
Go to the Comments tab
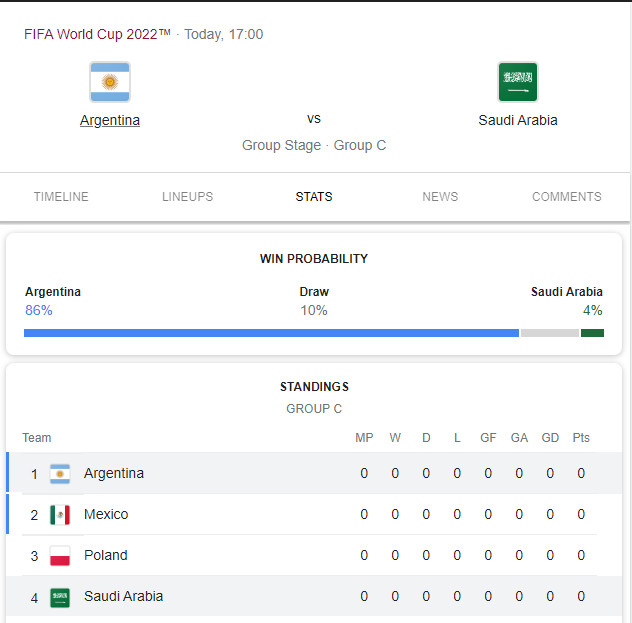click(566, 197)
